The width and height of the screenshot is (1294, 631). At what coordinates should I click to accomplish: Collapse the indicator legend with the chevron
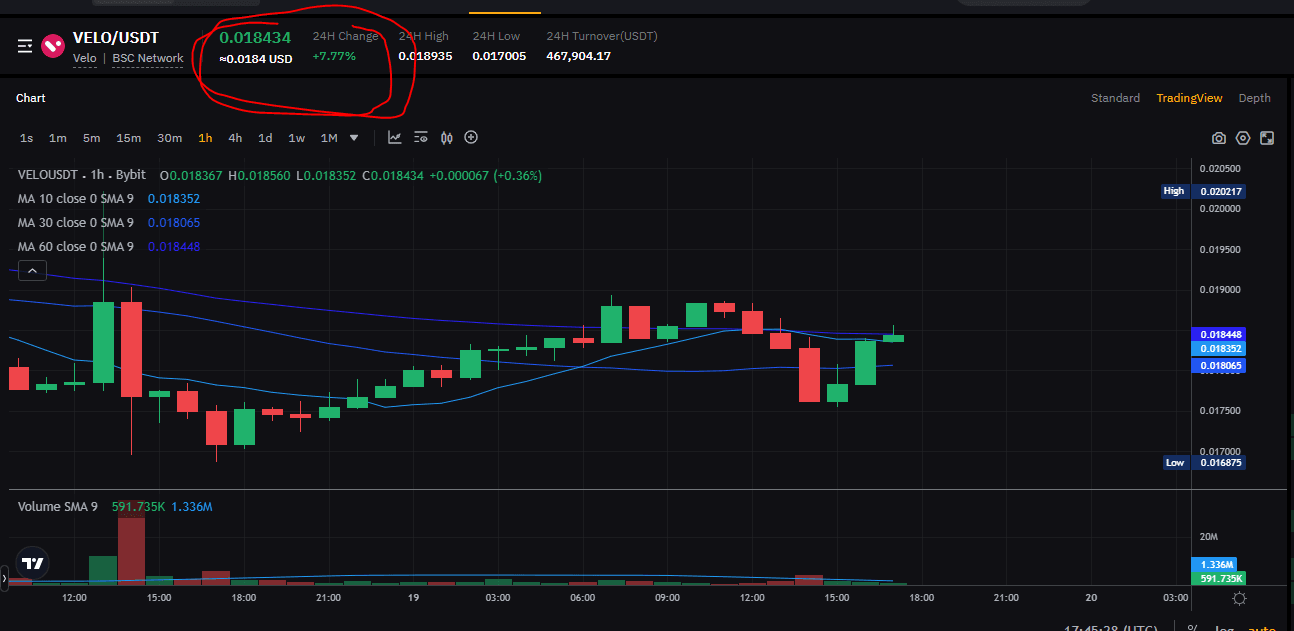click(32, 270)
